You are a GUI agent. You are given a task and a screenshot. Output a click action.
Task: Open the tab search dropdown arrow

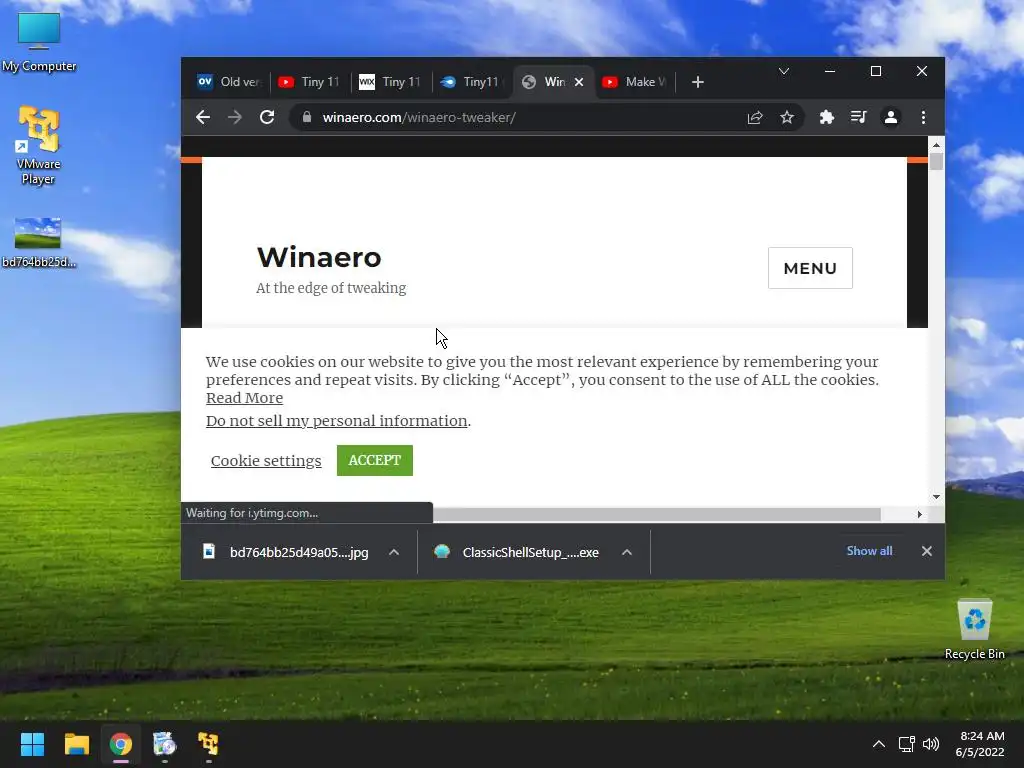point(784,71)
